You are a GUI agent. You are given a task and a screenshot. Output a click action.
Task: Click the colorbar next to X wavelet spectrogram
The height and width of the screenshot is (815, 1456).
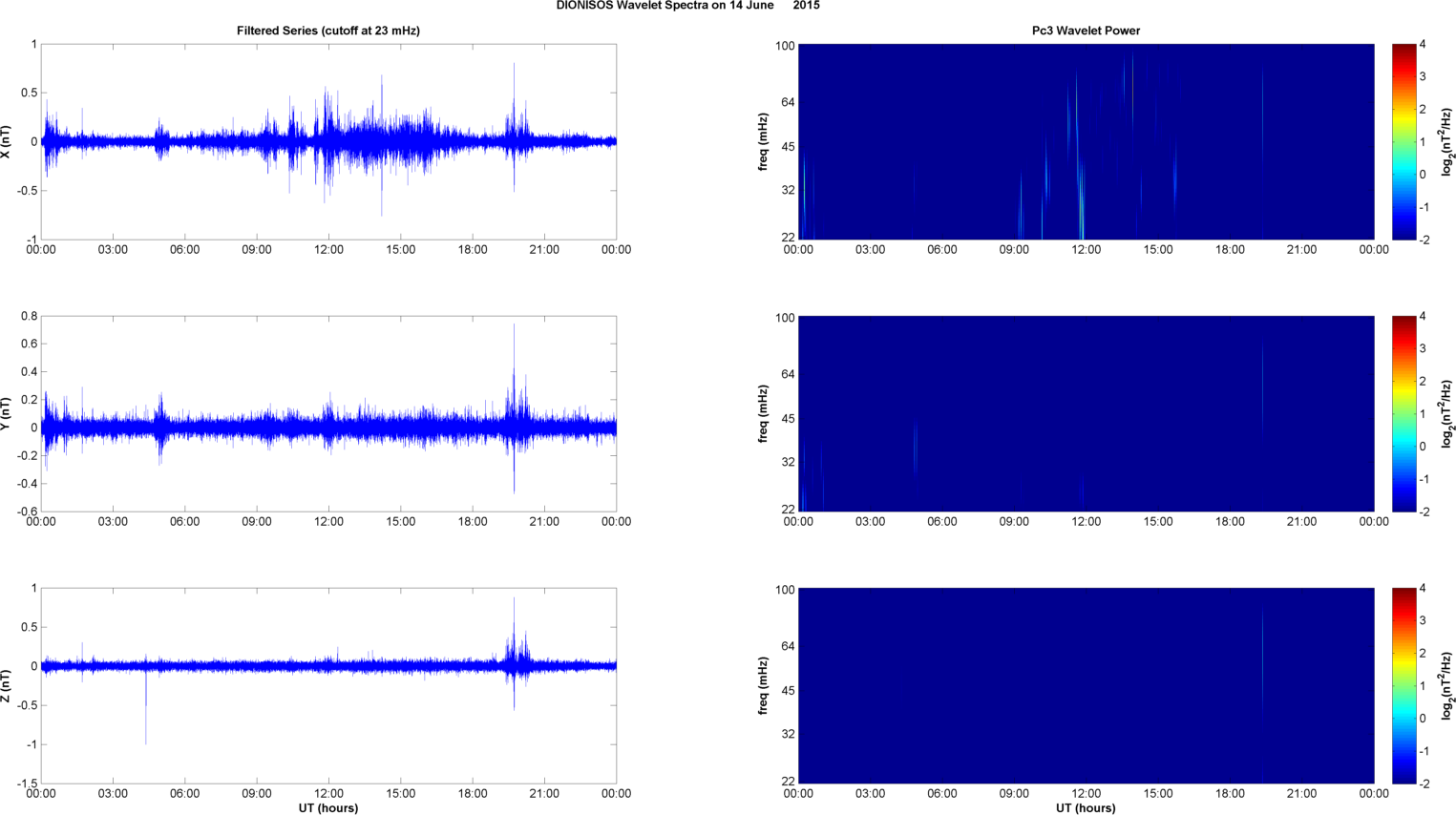point(1403,142)
